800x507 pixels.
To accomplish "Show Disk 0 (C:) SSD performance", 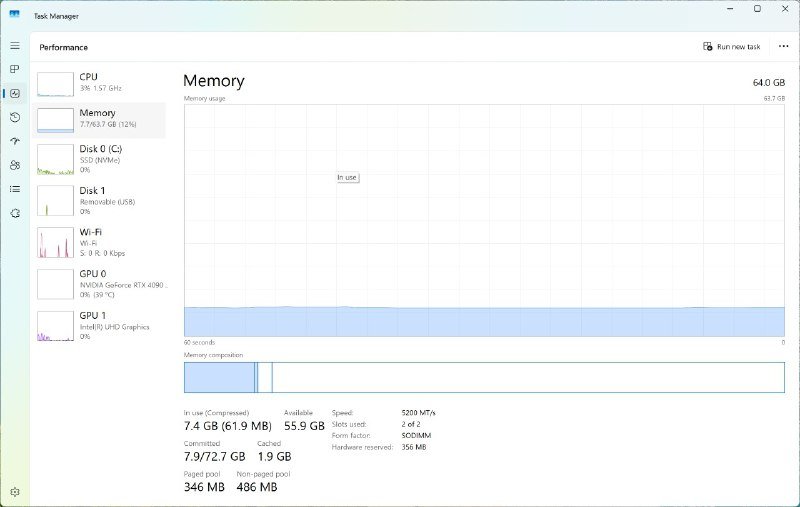I will tap(100, 159).
